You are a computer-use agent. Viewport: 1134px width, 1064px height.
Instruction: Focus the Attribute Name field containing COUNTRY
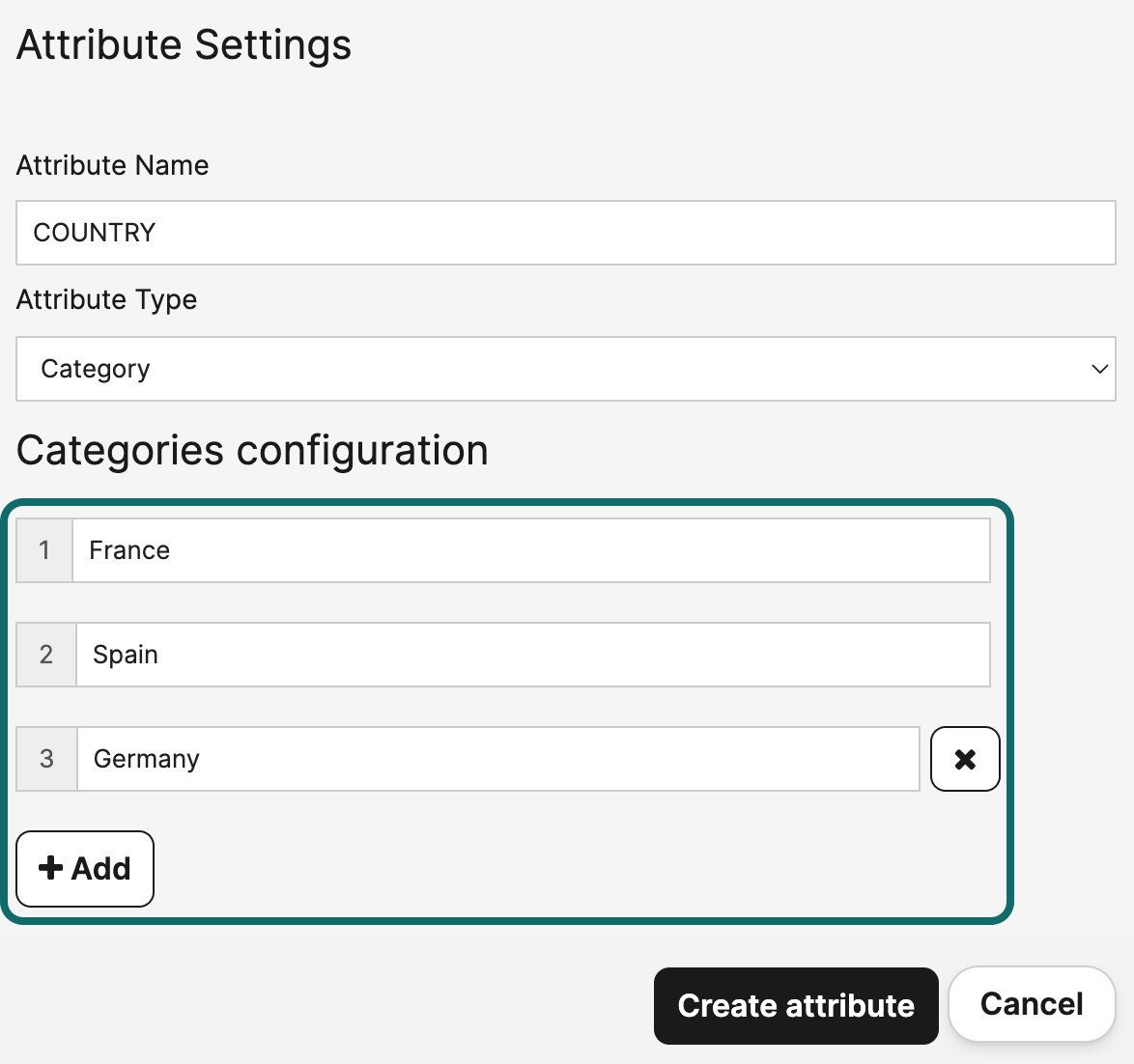pos(565,233)
